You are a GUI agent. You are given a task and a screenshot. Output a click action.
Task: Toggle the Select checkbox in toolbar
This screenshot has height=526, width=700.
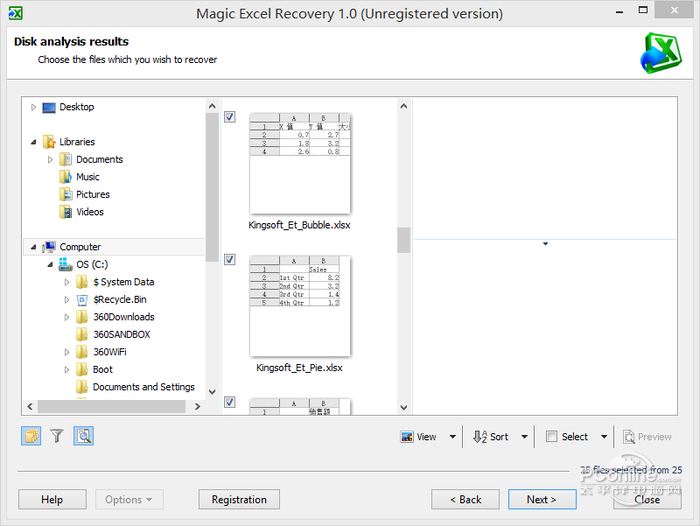point(552,436)
